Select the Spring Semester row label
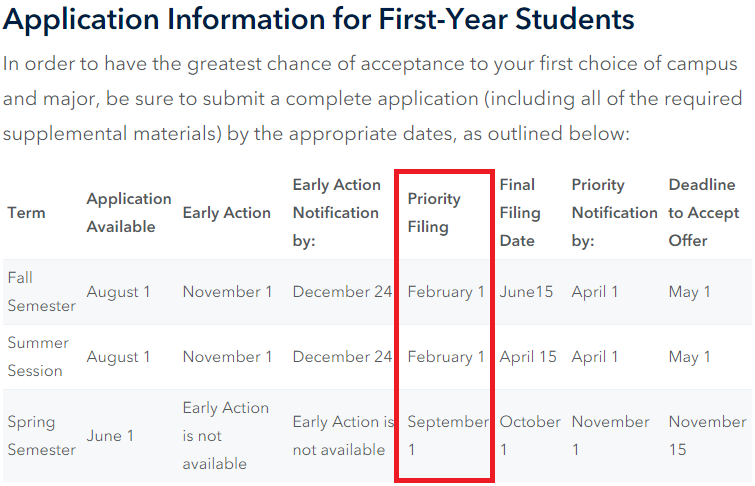755x486 pixels. tap(41, 436)
